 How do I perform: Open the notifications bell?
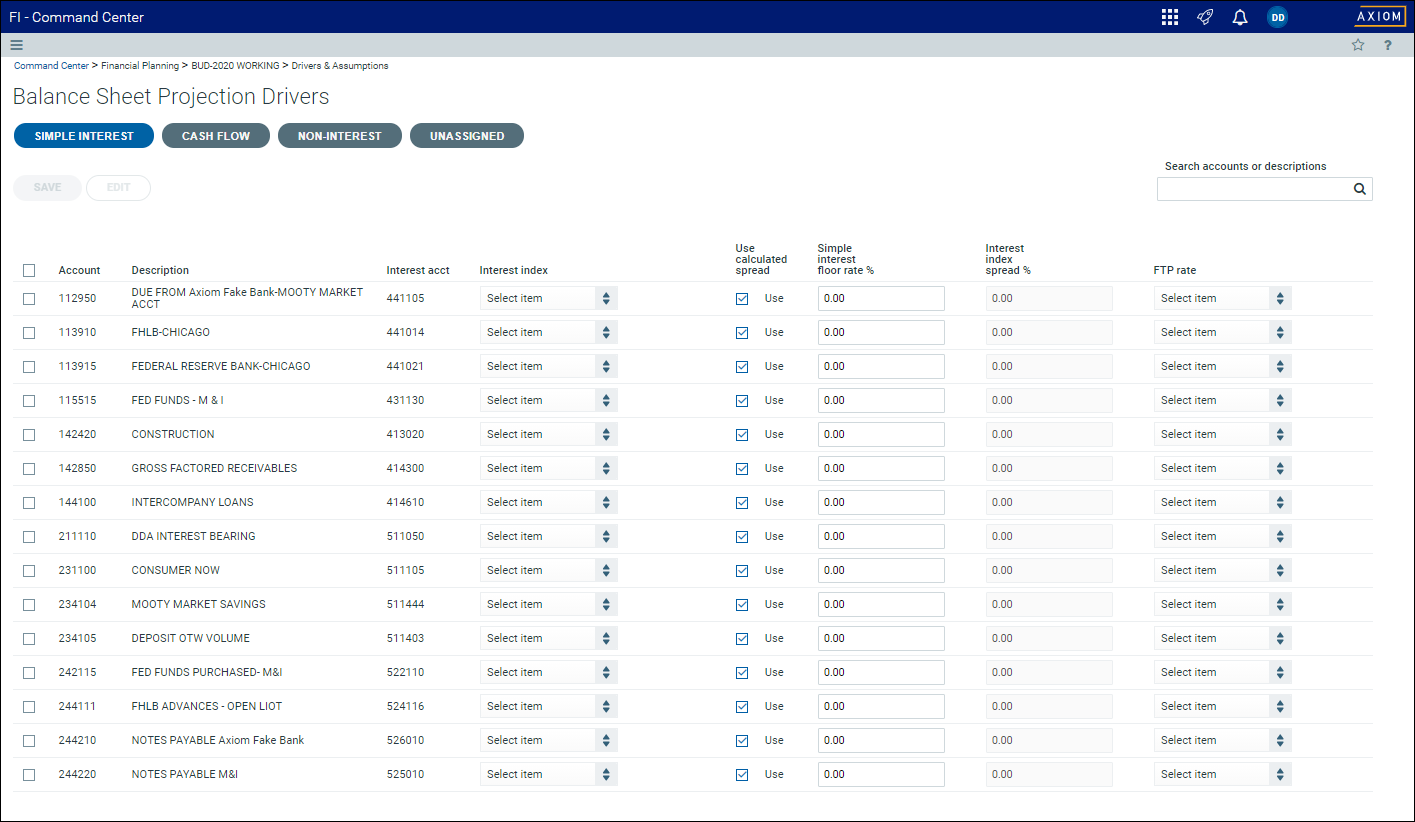pyautogui.click(x=1240, y=17)
